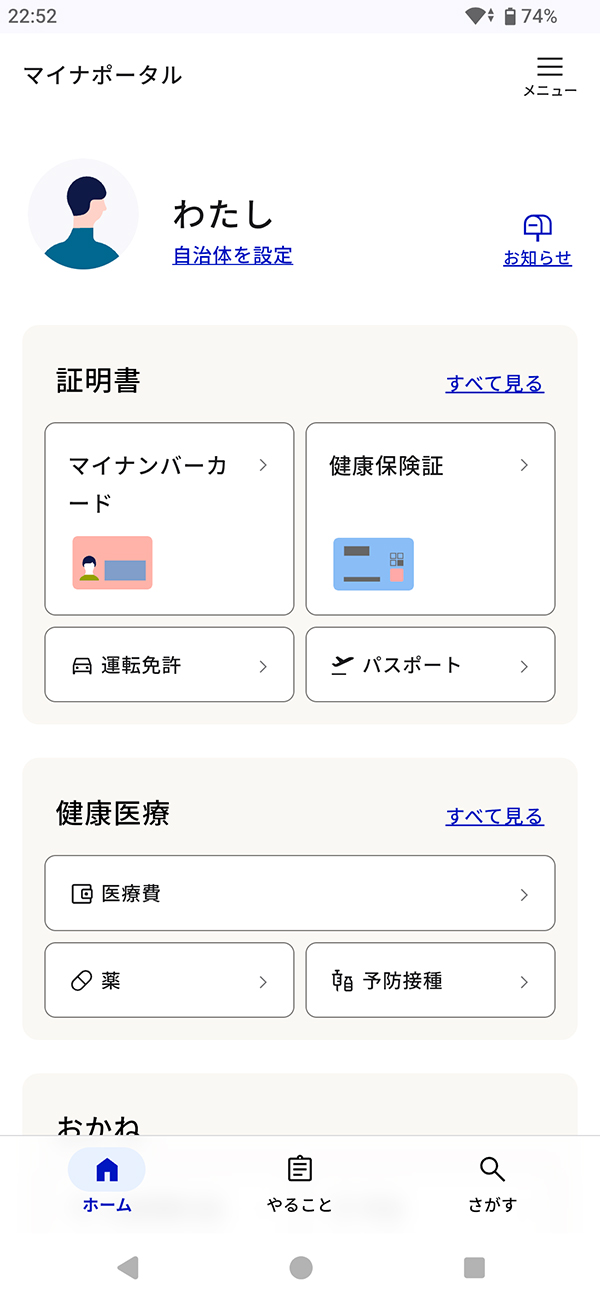
Task: Switch to the さがす search tab
Action: 492,1183
